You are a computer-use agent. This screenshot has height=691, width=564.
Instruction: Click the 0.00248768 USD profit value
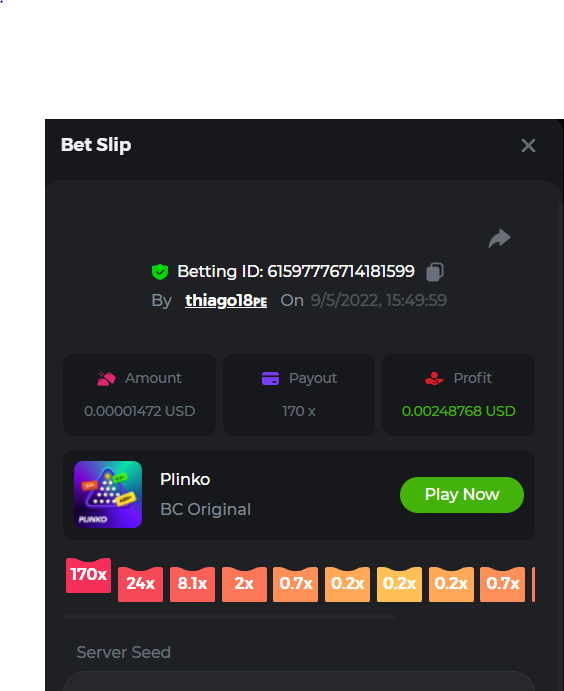pyautogui.click(x=459, y=411)
